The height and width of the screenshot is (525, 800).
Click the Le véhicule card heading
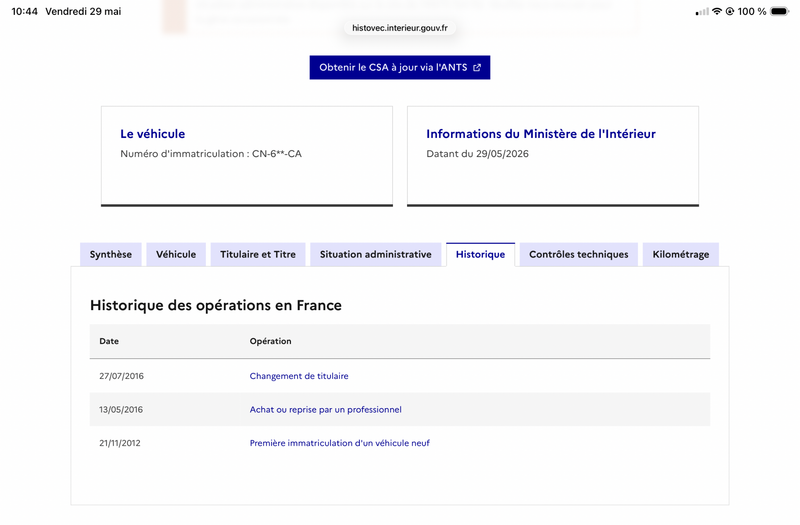[x=153, y=134]
